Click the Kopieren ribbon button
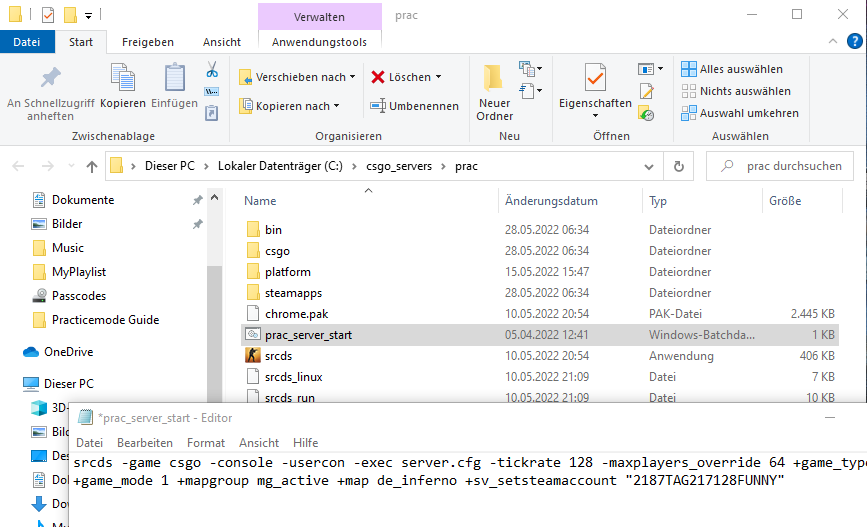 123,86
